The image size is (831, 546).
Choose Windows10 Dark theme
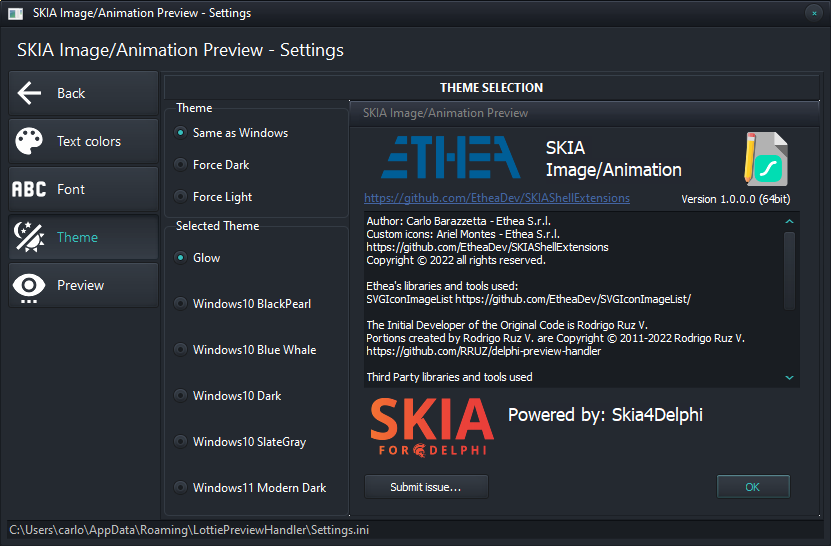228,396
